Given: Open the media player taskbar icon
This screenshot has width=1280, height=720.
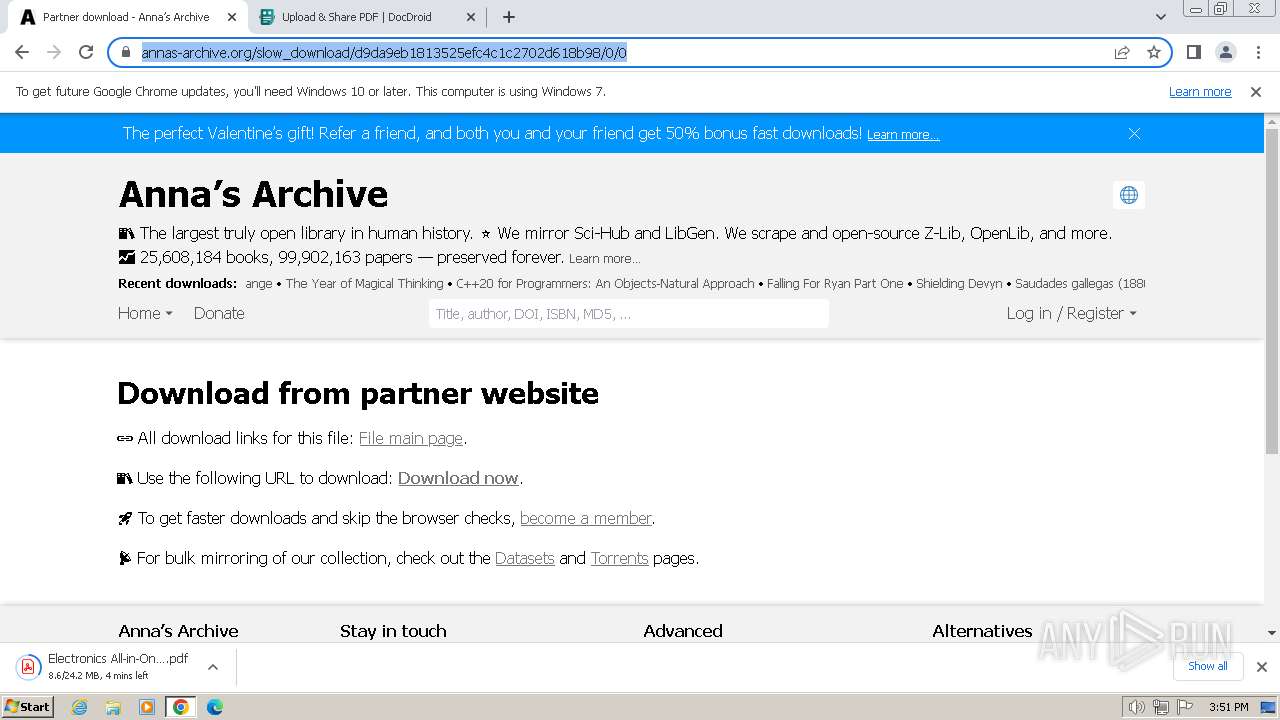Looking at the screenshot, I should [147, 707].
